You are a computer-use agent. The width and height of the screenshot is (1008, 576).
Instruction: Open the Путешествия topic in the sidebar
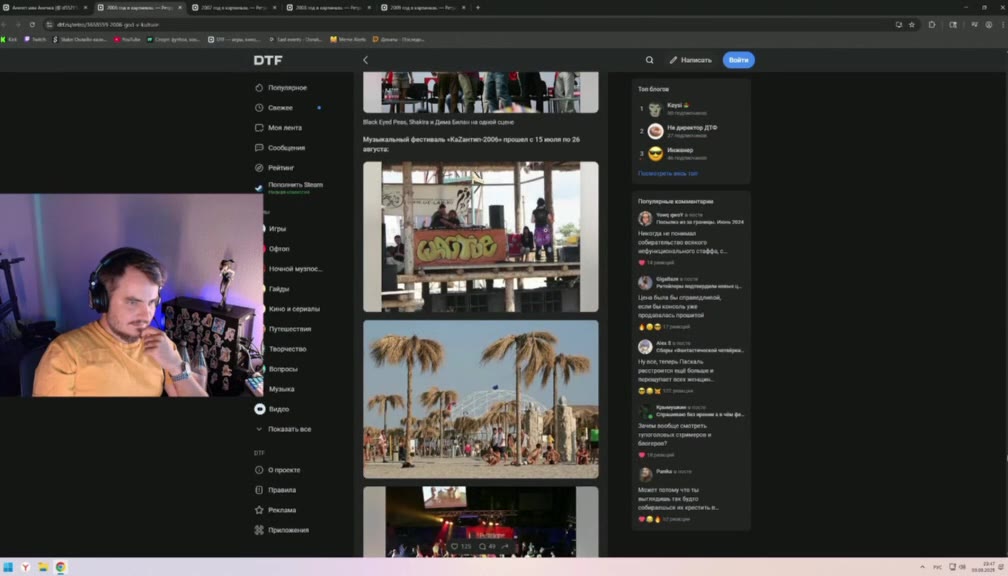[x=290, y=328]
